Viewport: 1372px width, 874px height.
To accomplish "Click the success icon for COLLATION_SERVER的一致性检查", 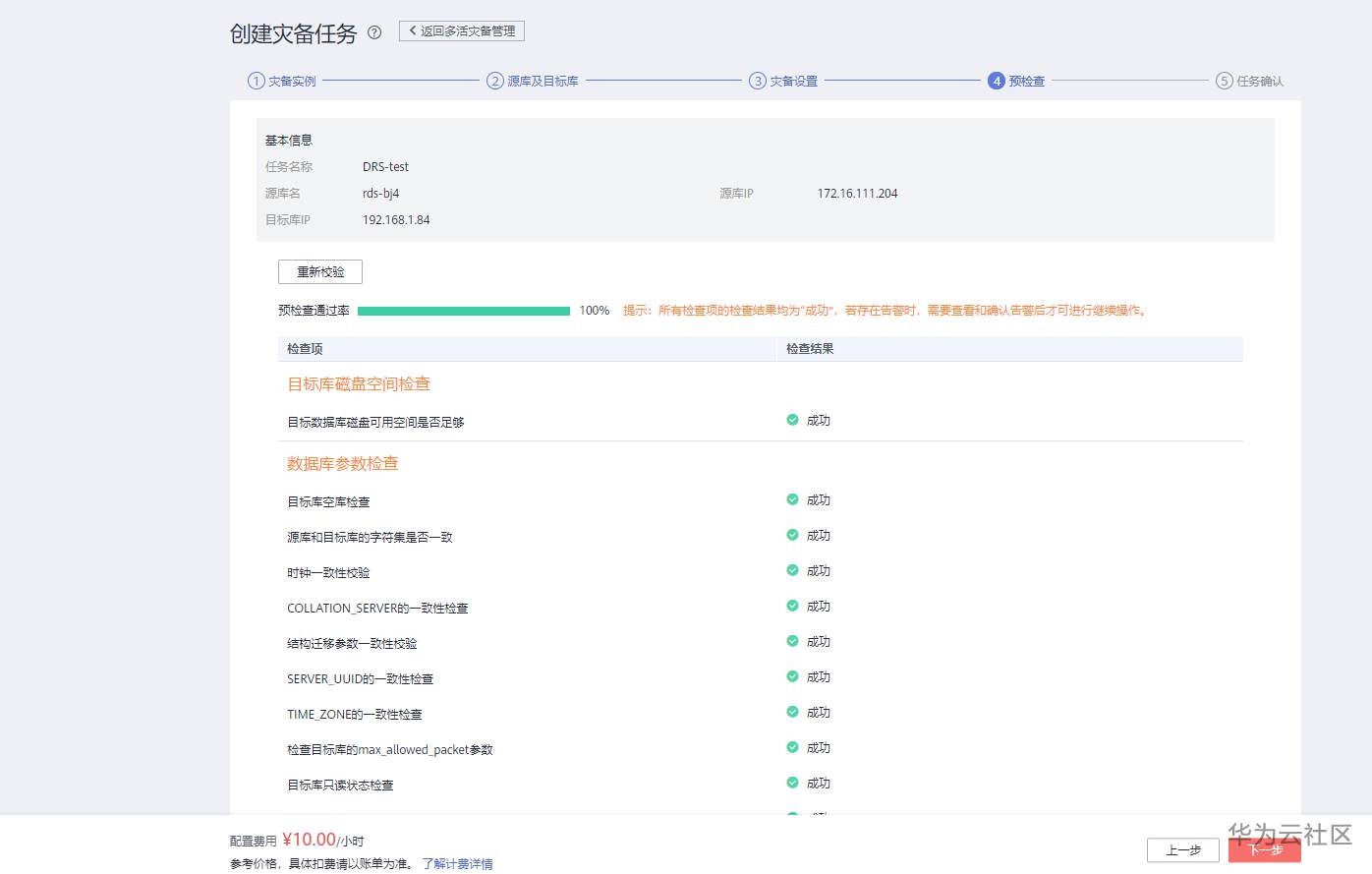I will coord(792,606).
